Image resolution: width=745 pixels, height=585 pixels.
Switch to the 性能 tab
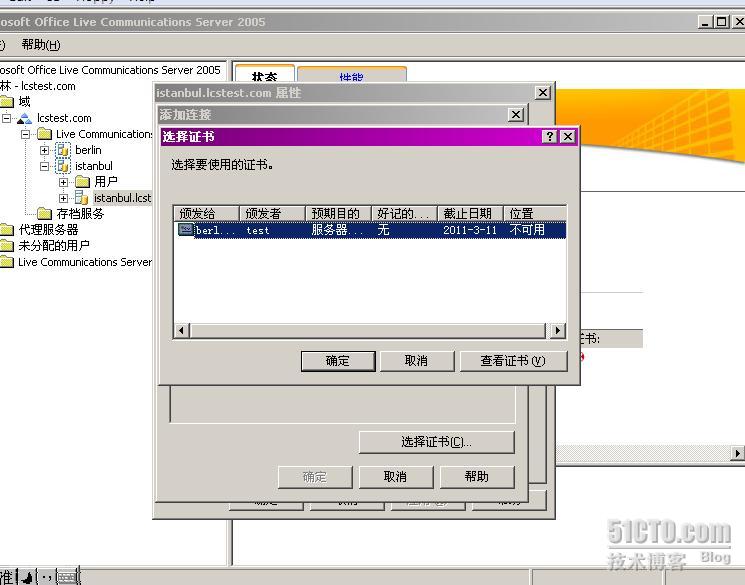(352, 76)
